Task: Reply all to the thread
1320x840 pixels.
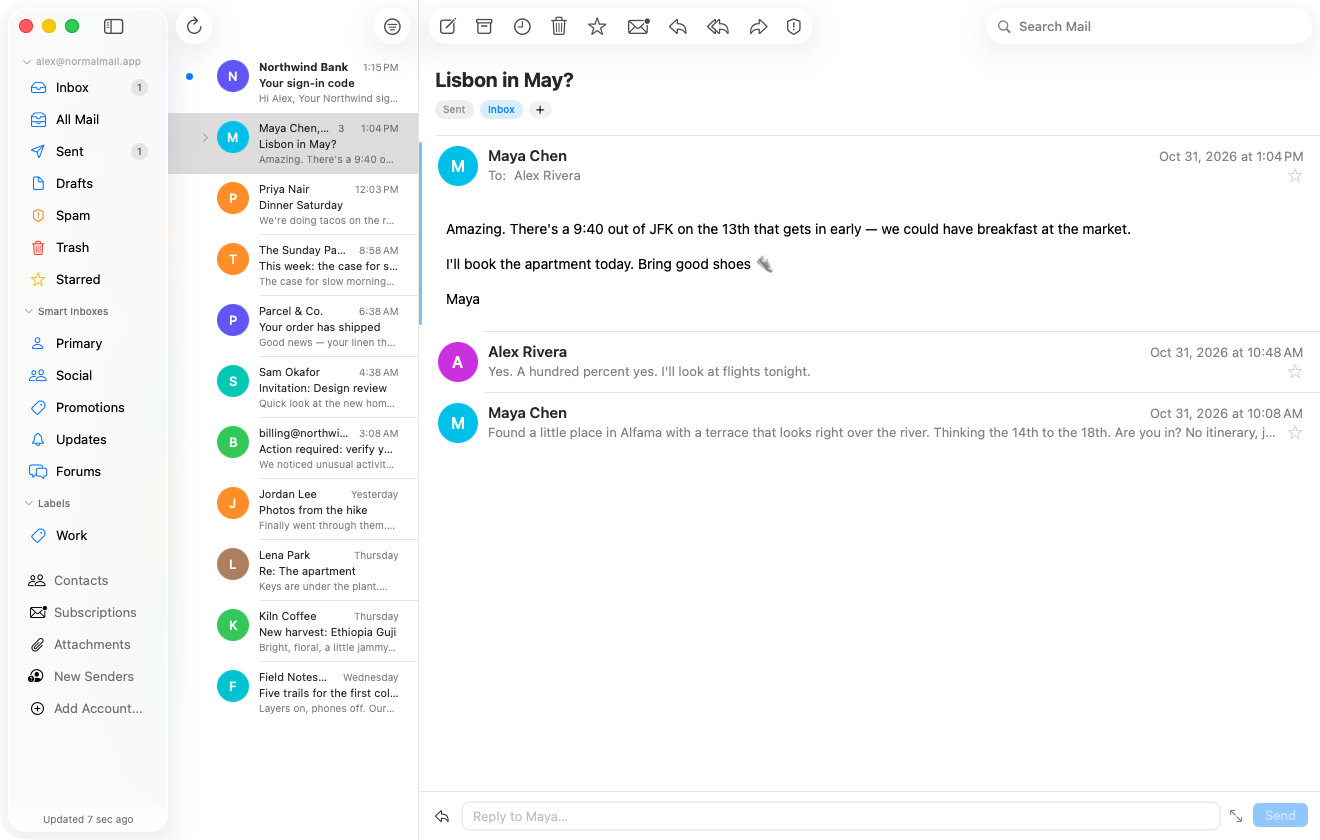Action: click(718, 27)
